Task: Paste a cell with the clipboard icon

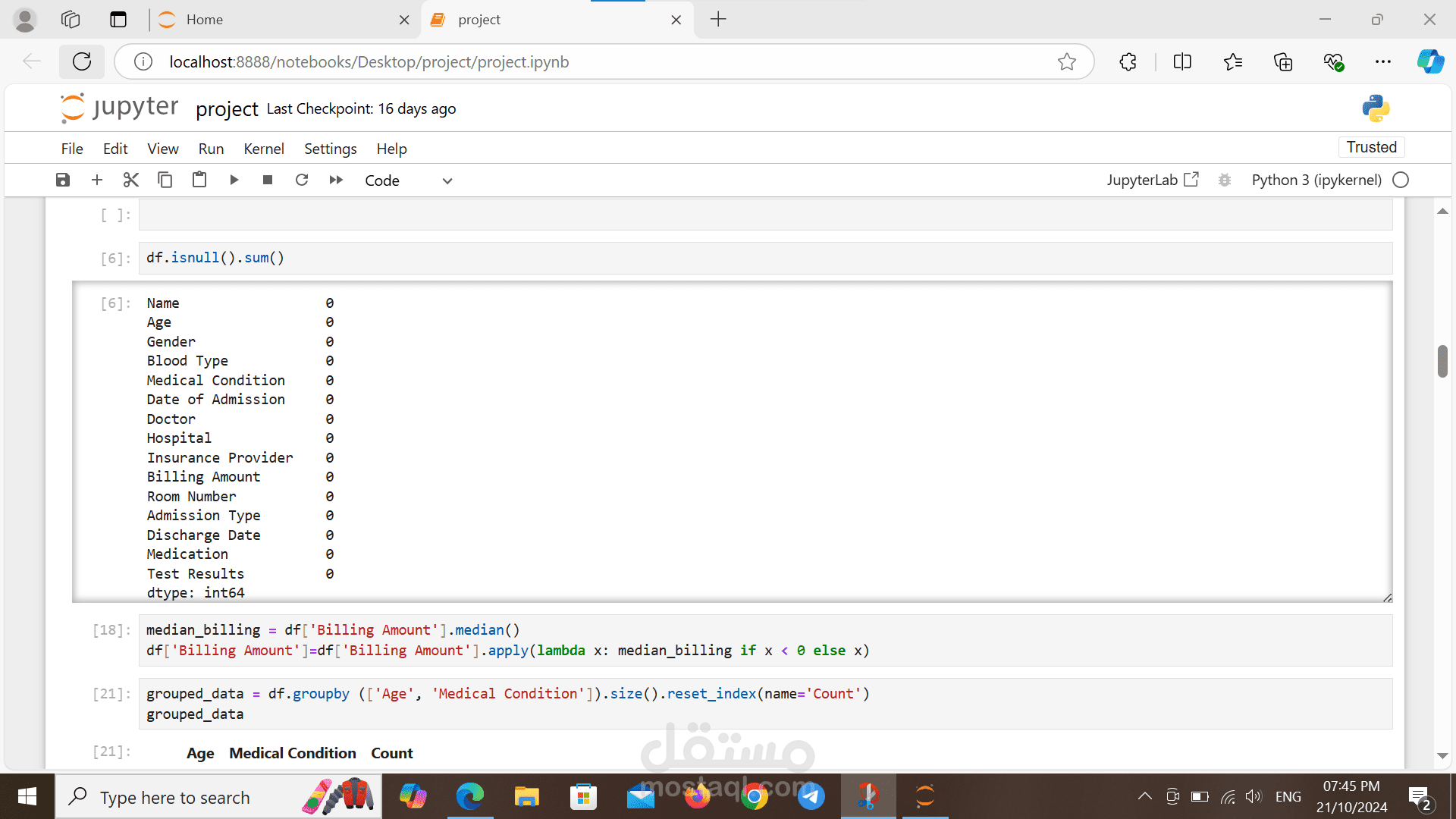Action: [x=199, y=180]
